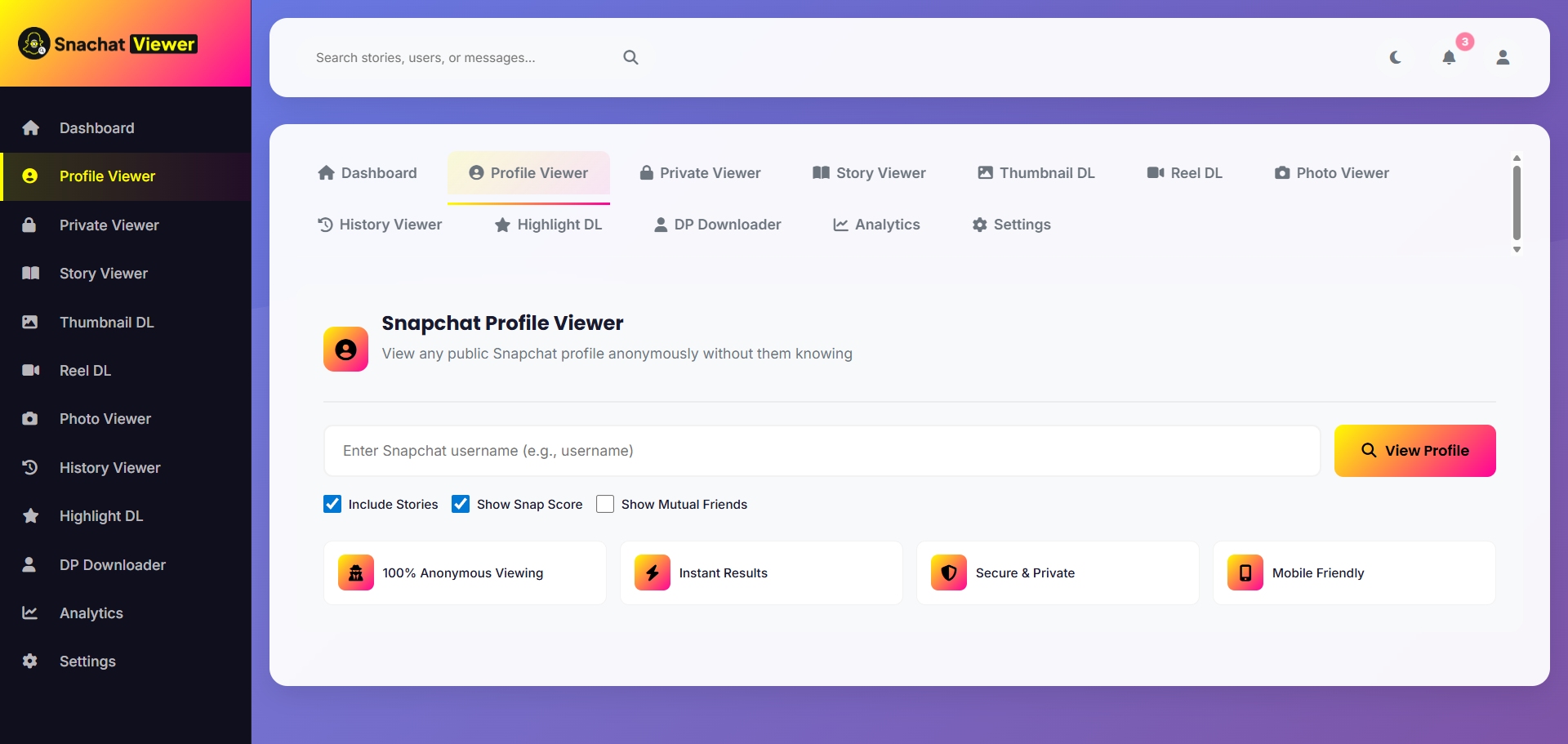Open Settings from the sidebar menu
The width and height of the screenshot is (1568, 744).
(x=87, y=662)
